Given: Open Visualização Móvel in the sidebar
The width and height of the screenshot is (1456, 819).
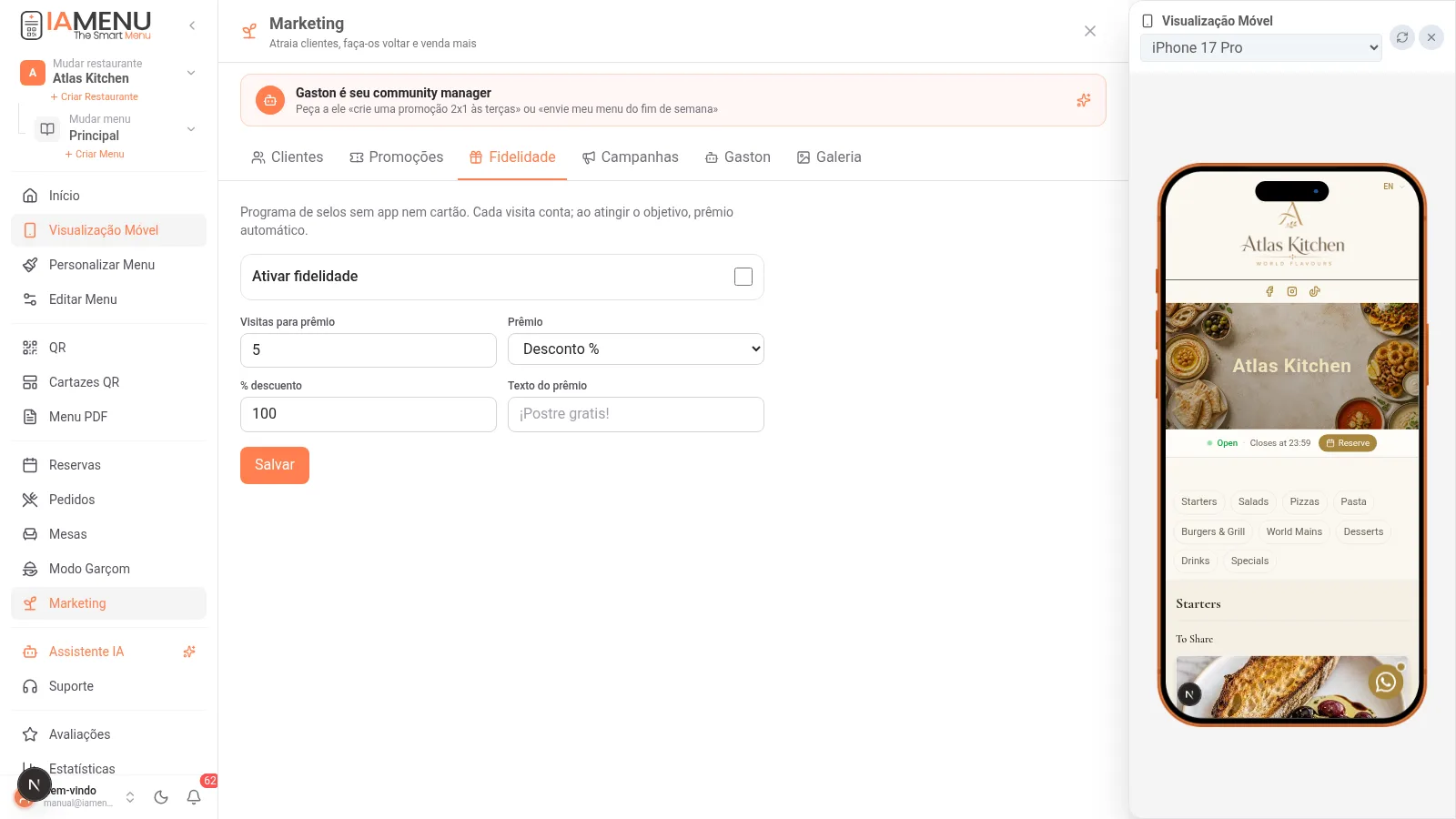Looking at the screenshot, I should (108, 230).
